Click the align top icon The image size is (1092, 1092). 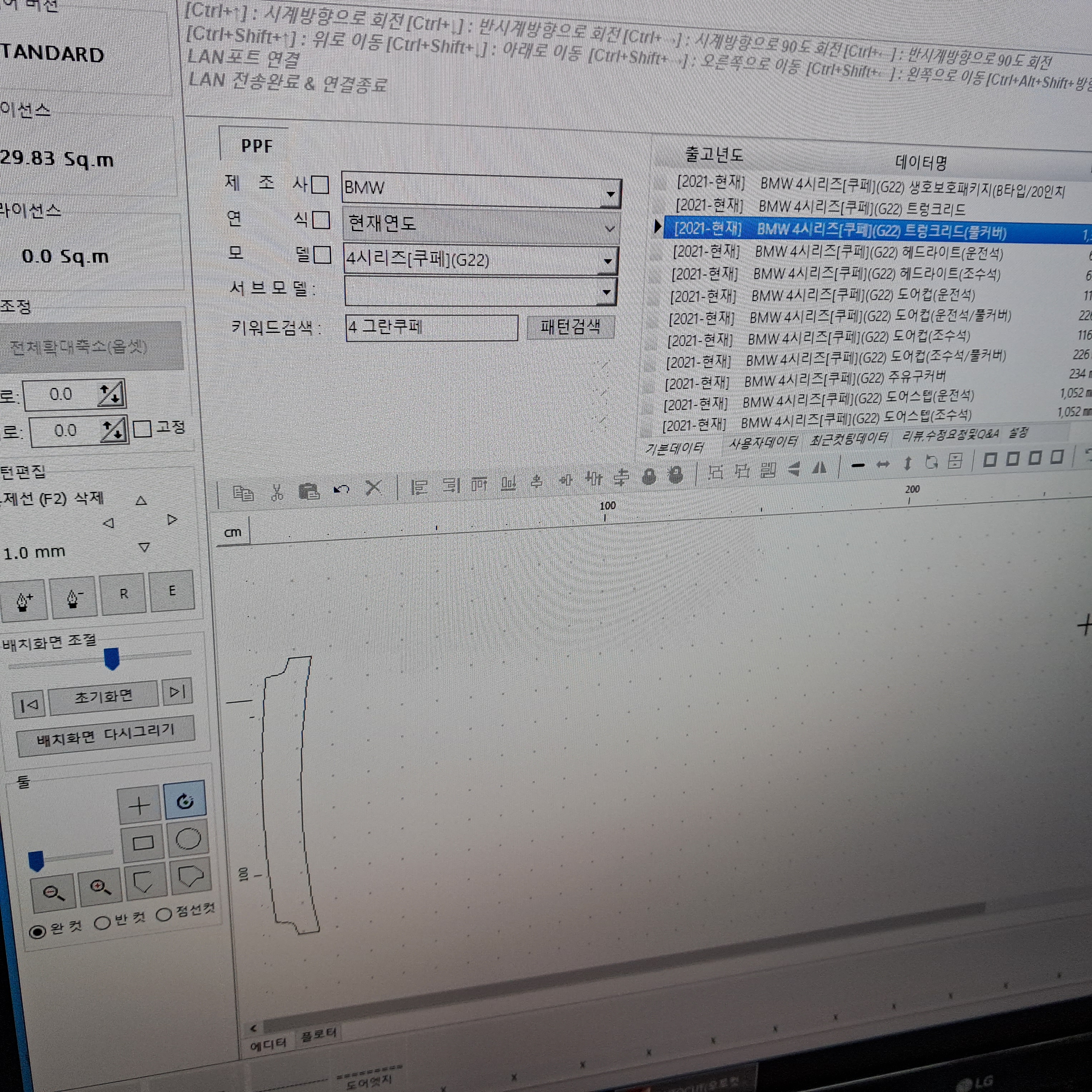479,484
